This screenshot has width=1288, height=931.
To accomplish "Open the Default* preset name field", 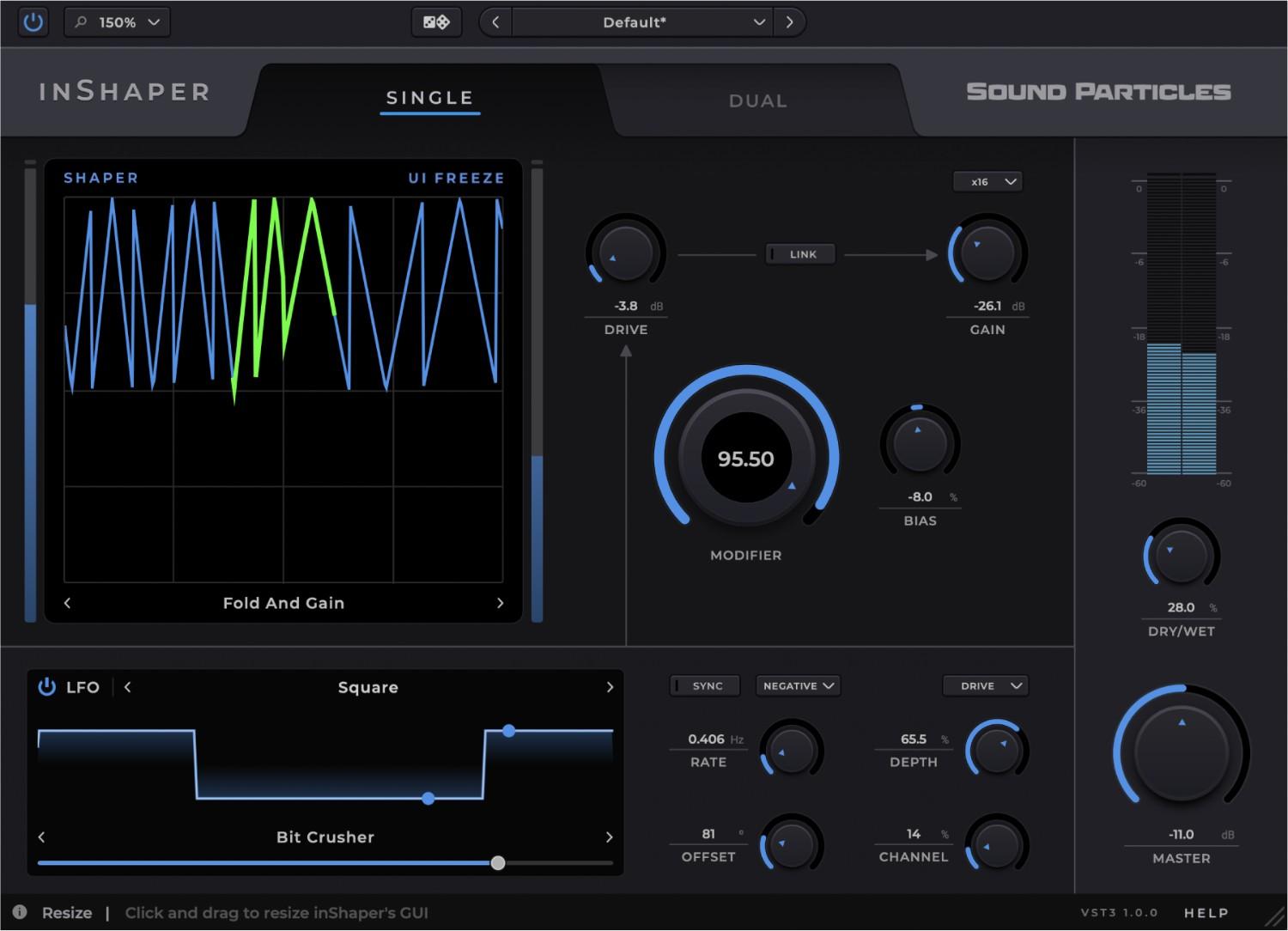I will [635, 21].
